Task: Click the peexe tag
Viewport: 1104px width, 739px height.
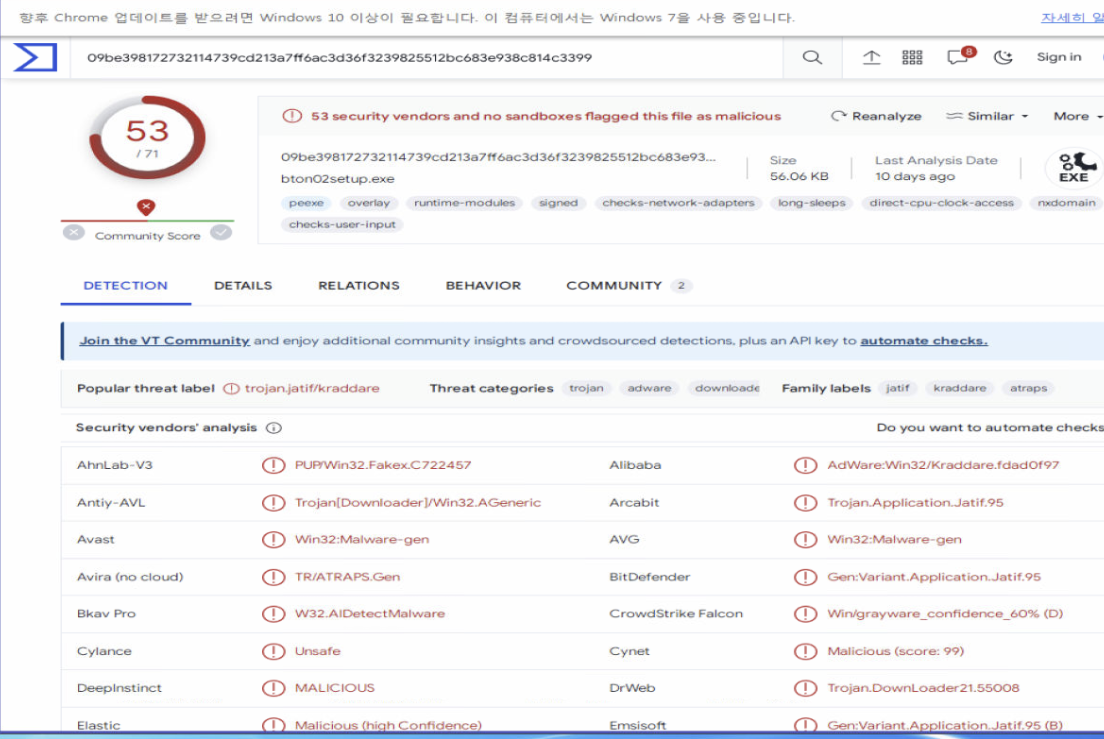Action: [x=306, y=203]
